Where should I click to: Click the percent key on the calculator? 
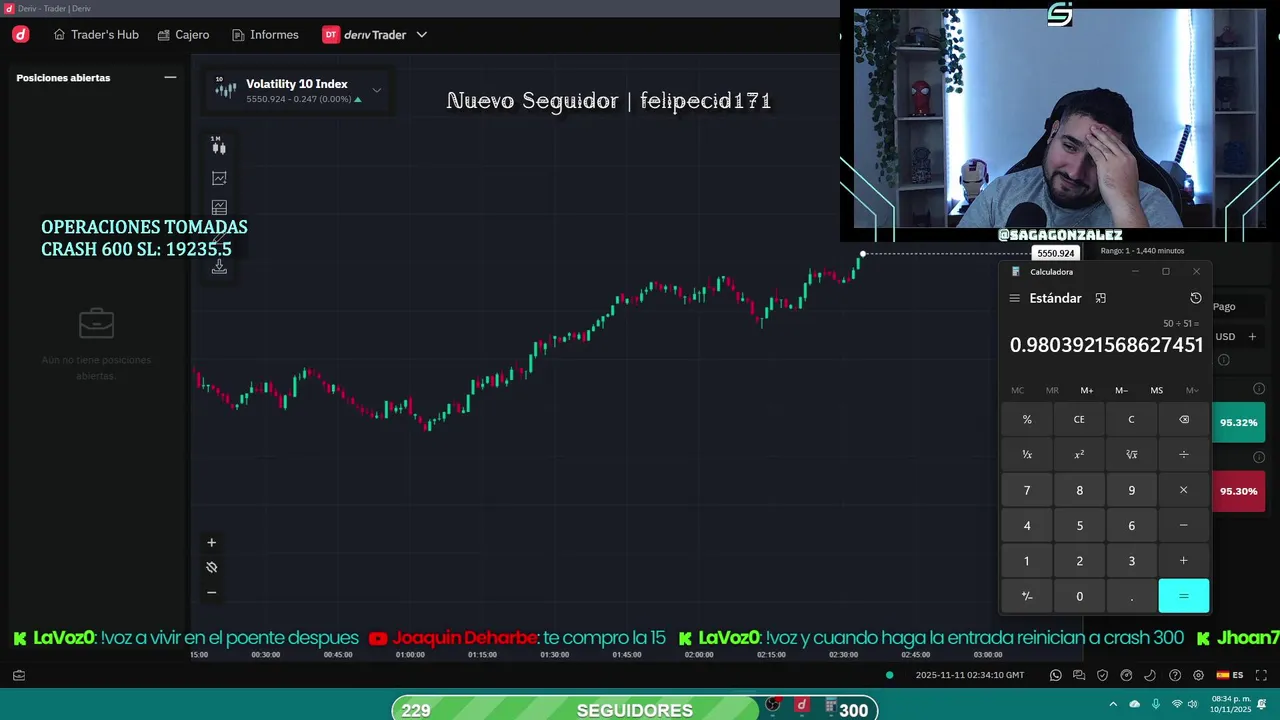[x=1027, y=419]
